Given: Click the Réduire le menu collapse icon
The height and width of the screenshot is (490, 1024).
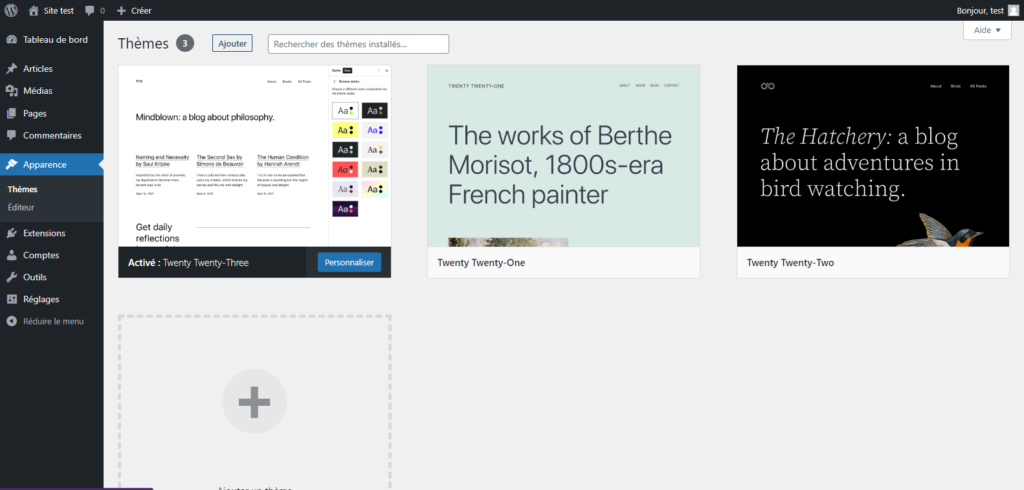Looking at the screenshot, I should tap(11, 321).
